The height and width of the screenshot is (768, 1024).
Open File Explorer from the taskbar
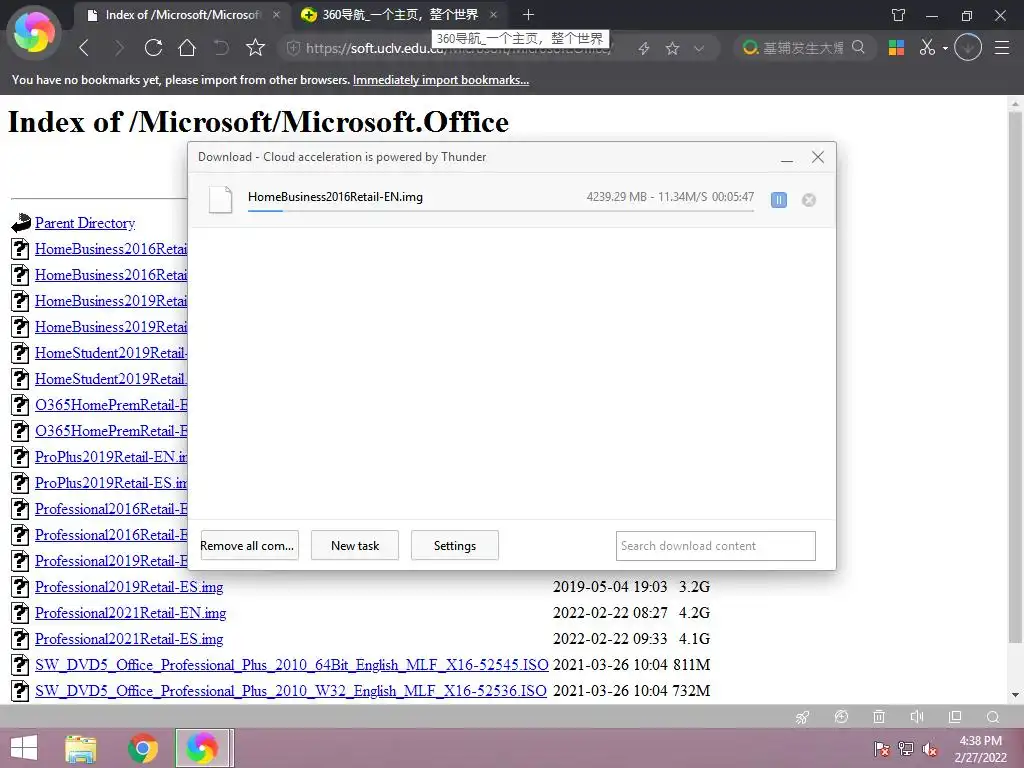pyautogui.click(x=80, y=748)
